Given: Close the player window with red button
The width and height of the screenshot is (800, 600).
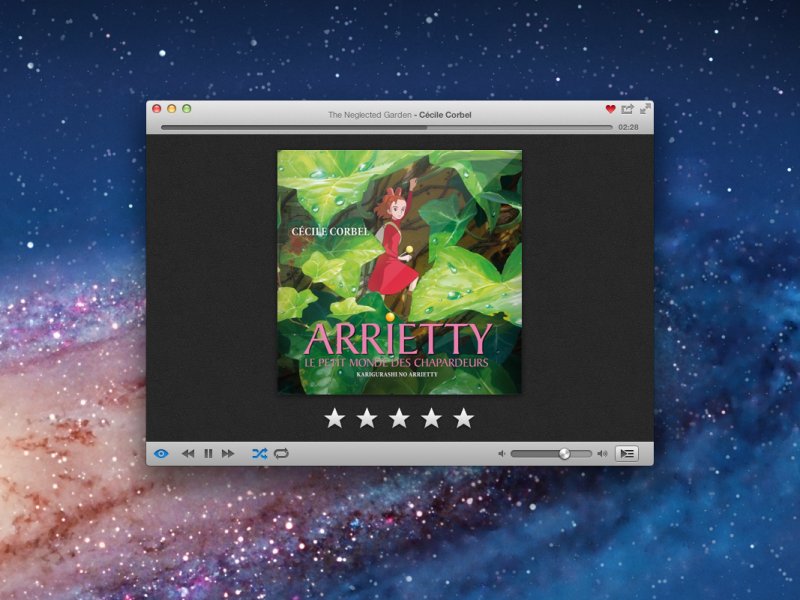Looking at the screenshot, I should (157, 109).
